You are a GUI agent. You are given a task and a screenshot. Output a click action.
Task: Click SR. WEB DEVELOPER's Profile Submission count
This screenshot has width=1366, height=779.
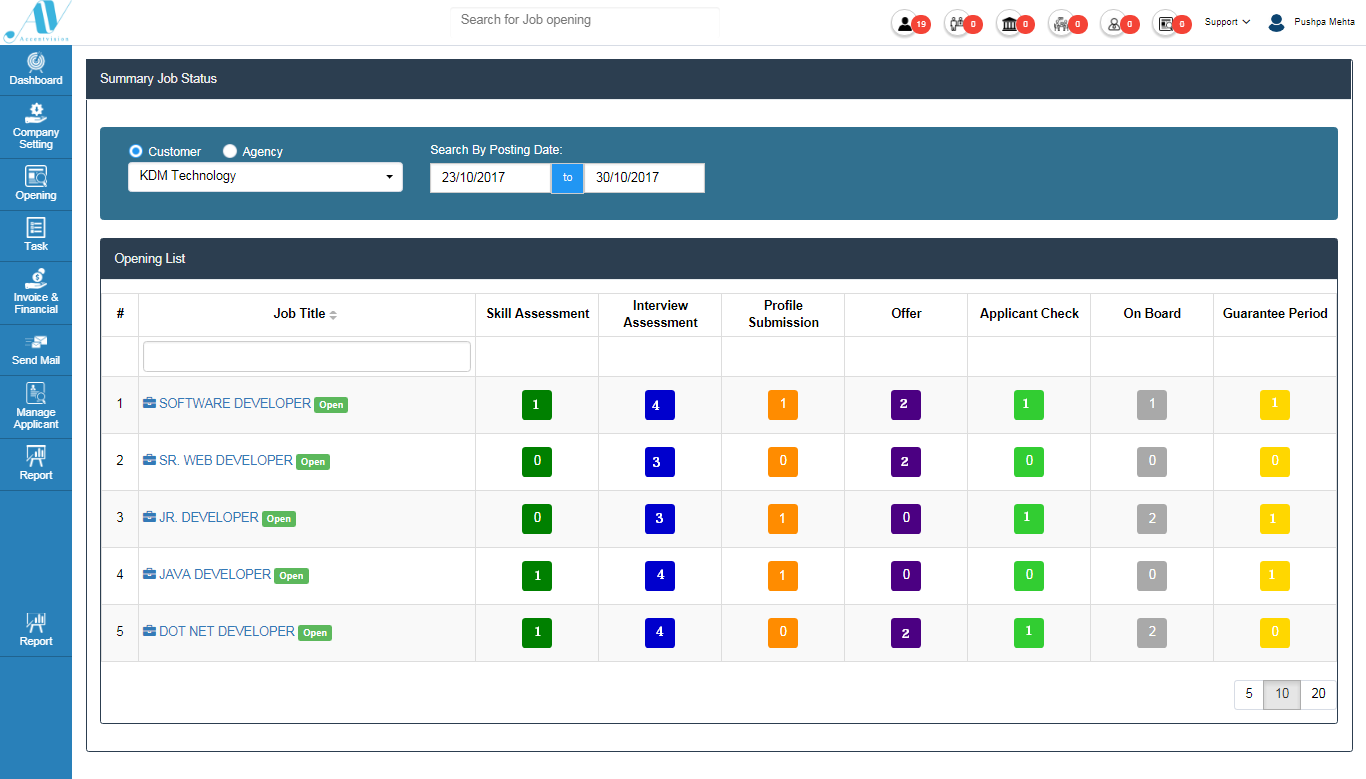[x=783, y=462]
